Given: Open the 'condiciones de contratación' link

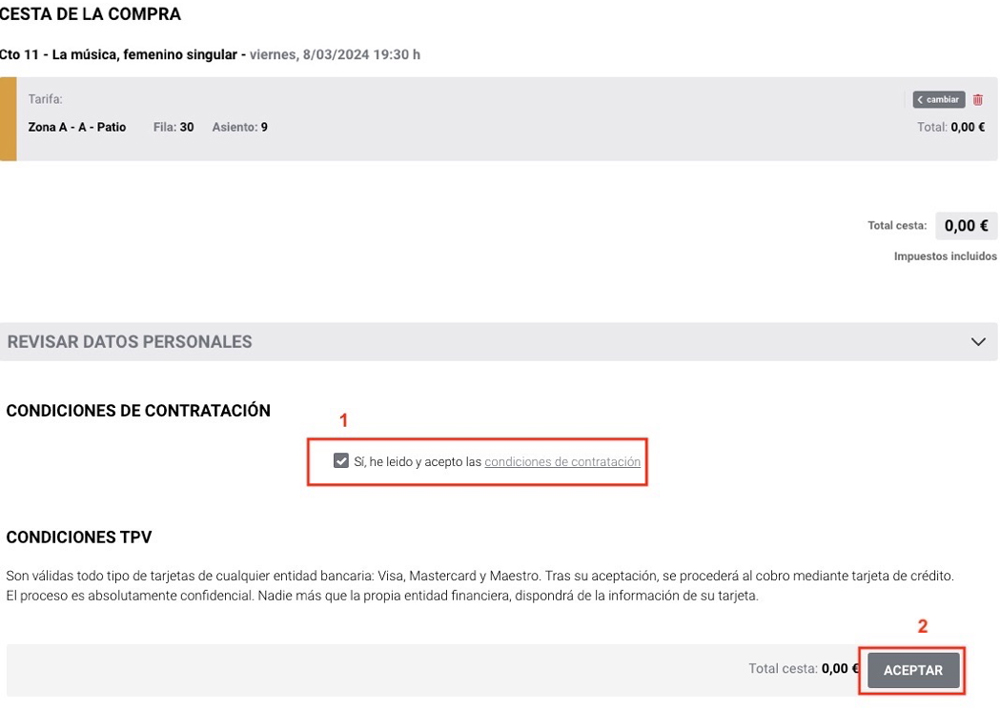Looking at the screenshot, I should click(562, 461).
